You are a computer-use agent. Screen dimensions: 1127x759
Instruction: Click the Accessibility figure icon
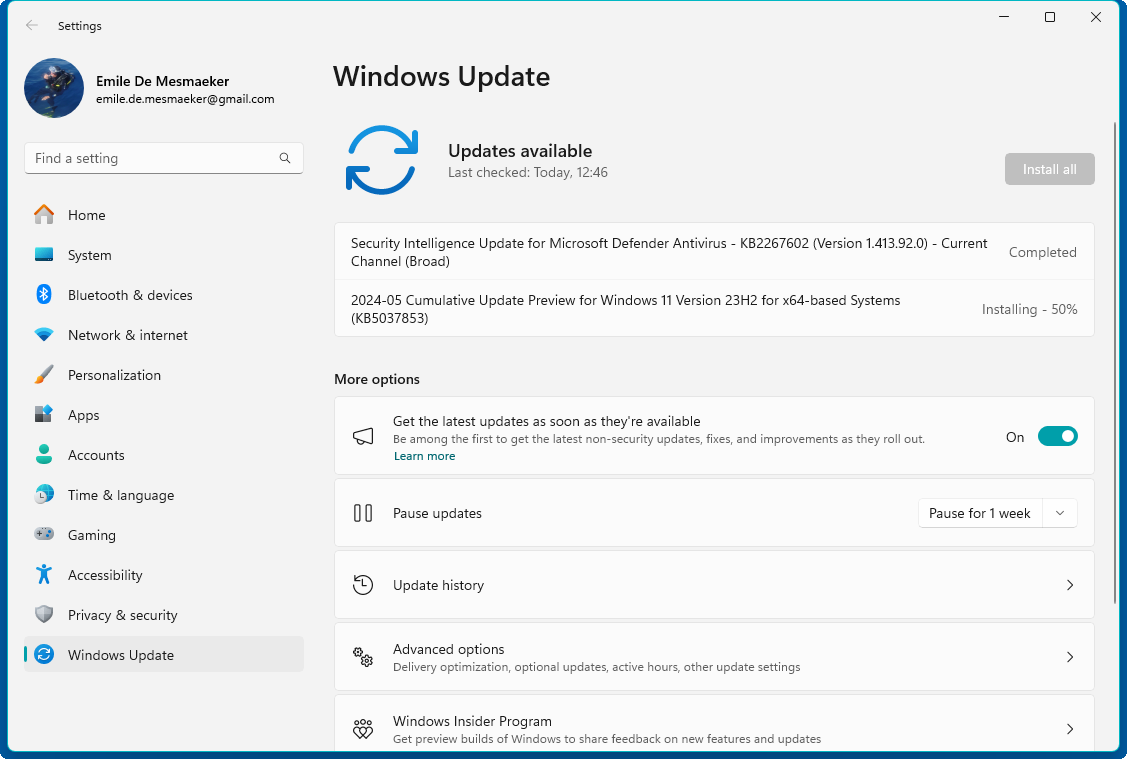[44, 574]
